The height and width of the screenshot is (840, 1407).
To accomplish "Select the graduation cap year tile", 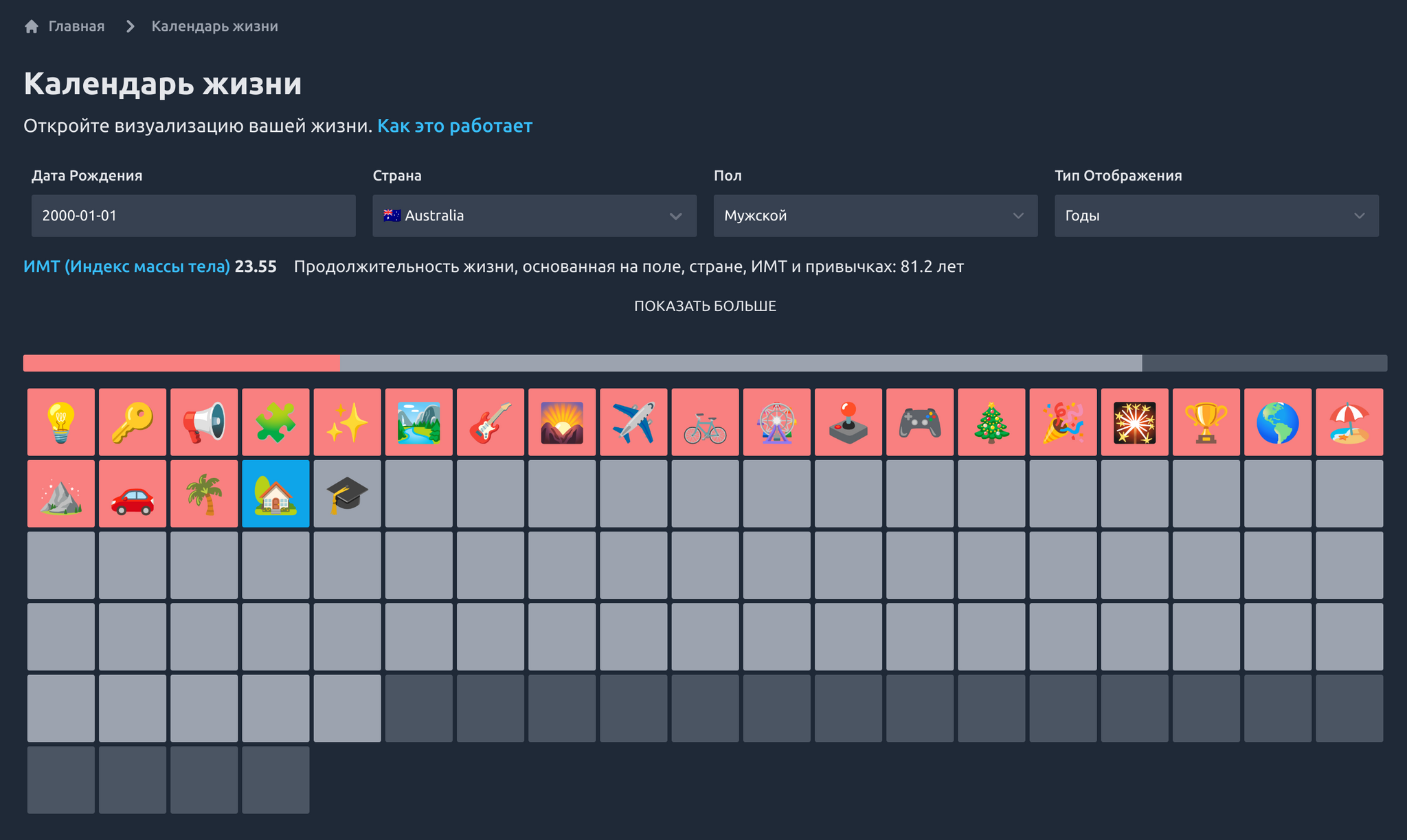I will (x=347, y=494).
